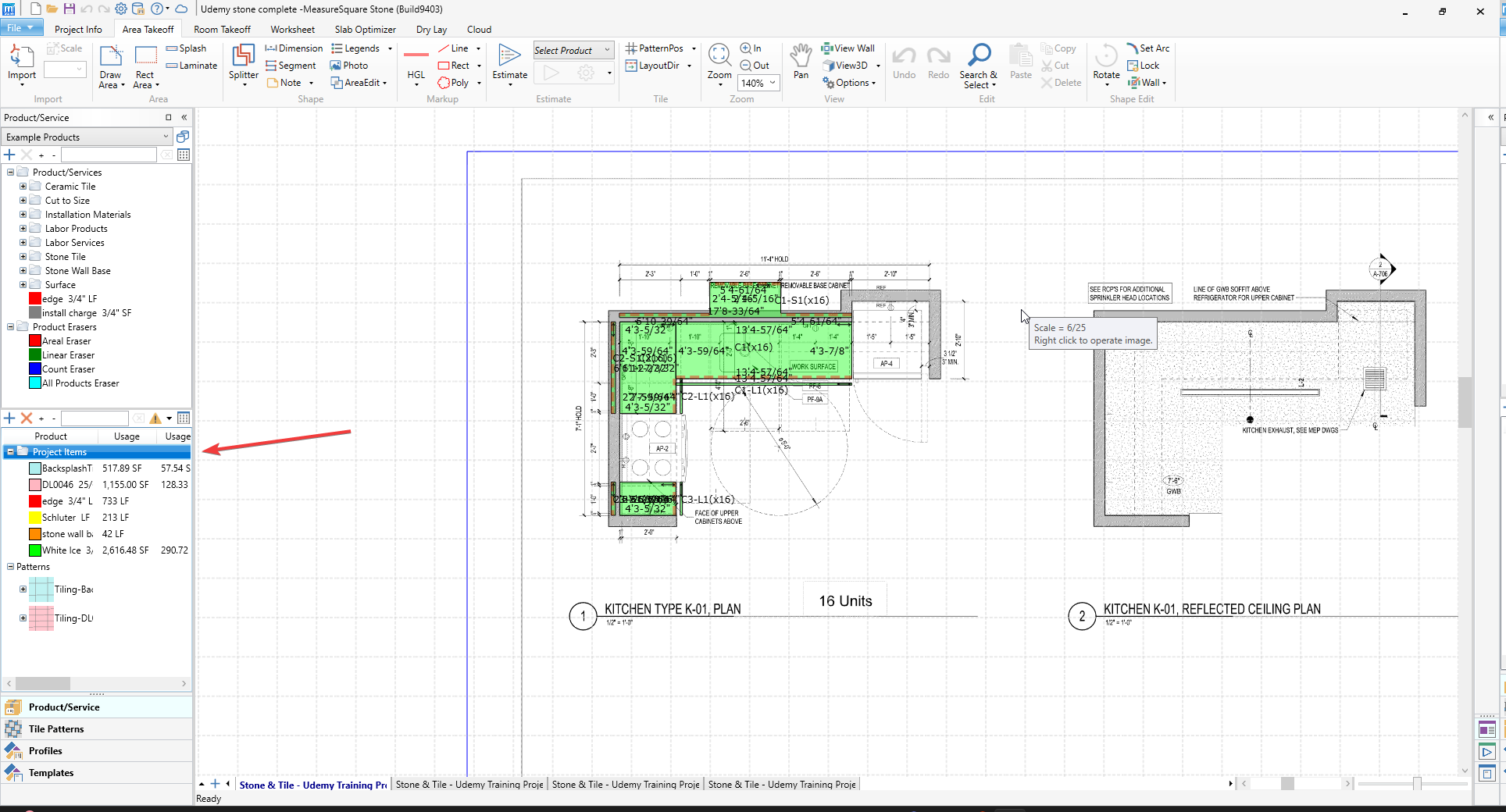
Task: Expand the Tiling-Bac pattern item
Action: (x=23, y=589)
